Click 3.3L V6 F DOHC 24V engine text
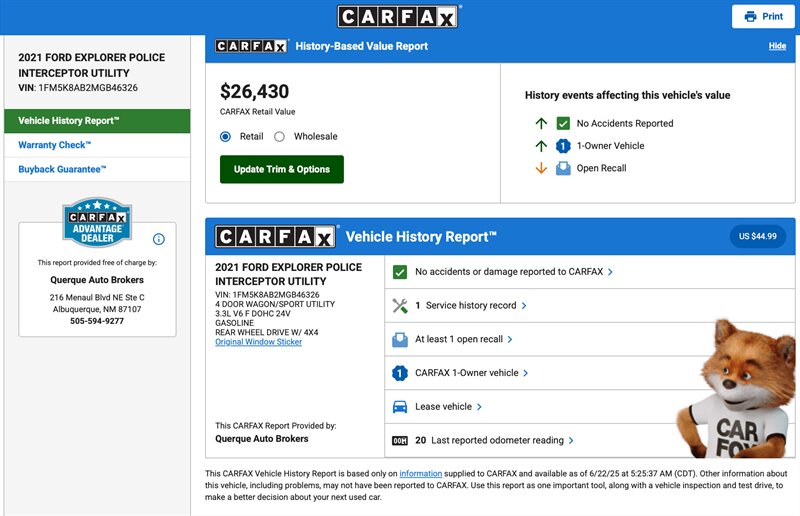800x516 pixels. [253, 313]
